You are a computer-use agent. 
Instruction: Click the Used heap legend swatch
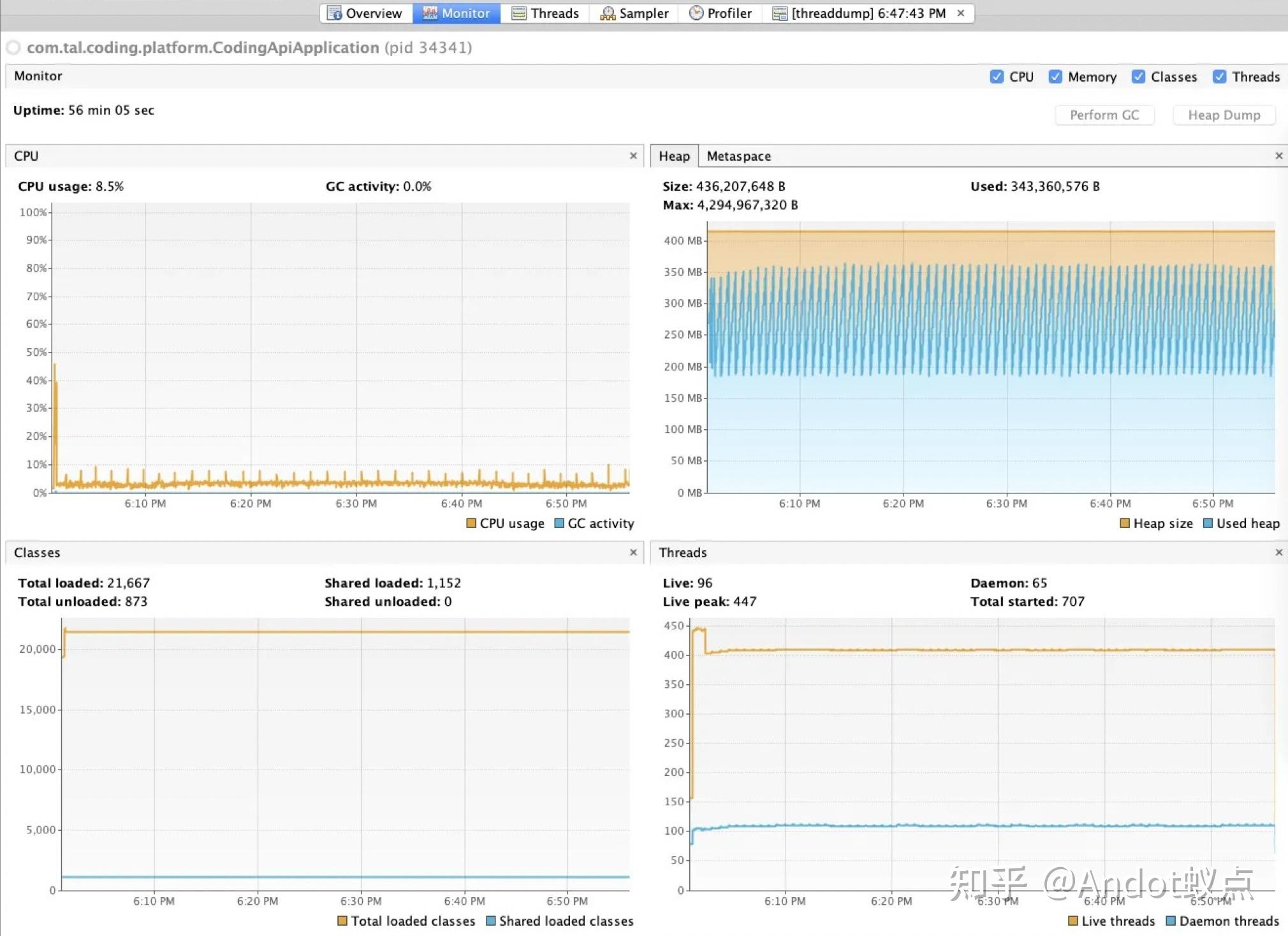point(1208,523)
